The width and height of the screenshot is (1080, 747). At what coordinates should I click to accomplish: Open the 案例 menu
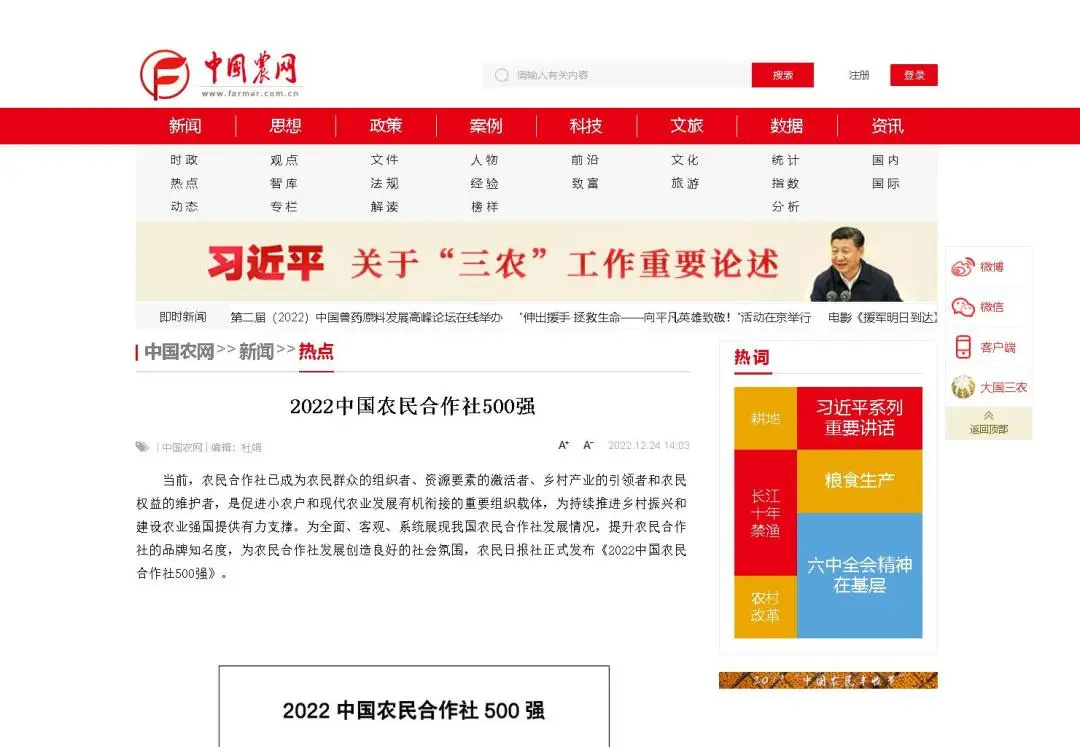coord(486,126)
